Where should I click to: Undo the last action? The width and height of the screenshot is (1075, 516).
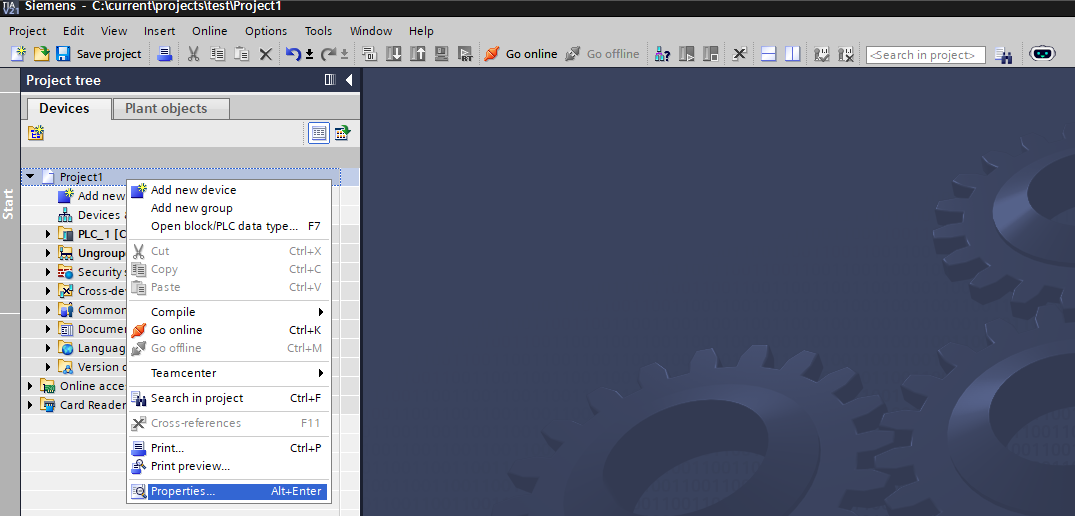tap(293, 53)
